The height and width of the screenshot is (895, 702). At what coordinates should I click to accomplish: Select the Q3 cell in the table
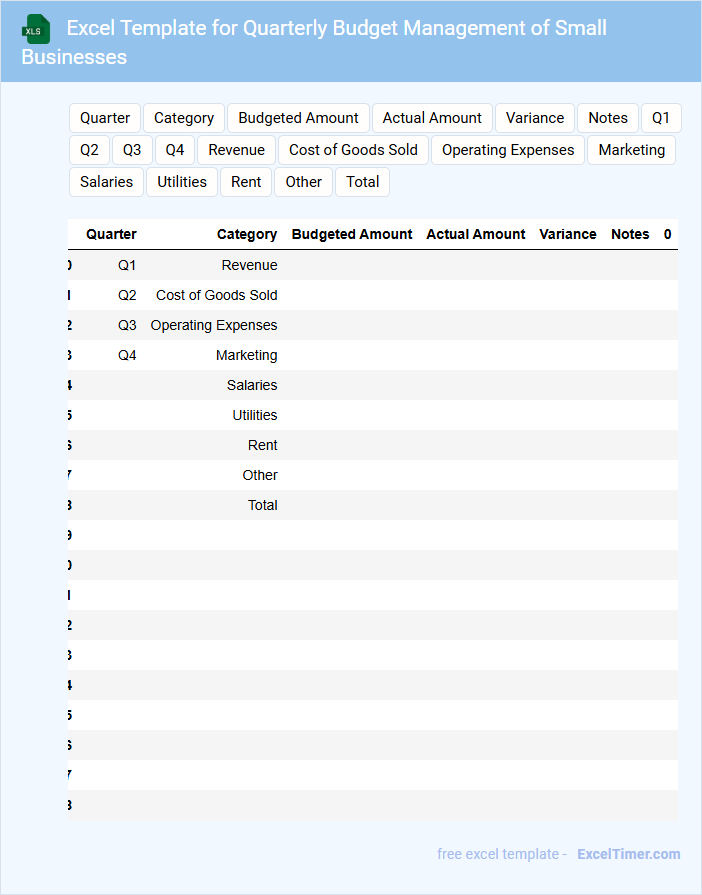(x=127, y=325)
